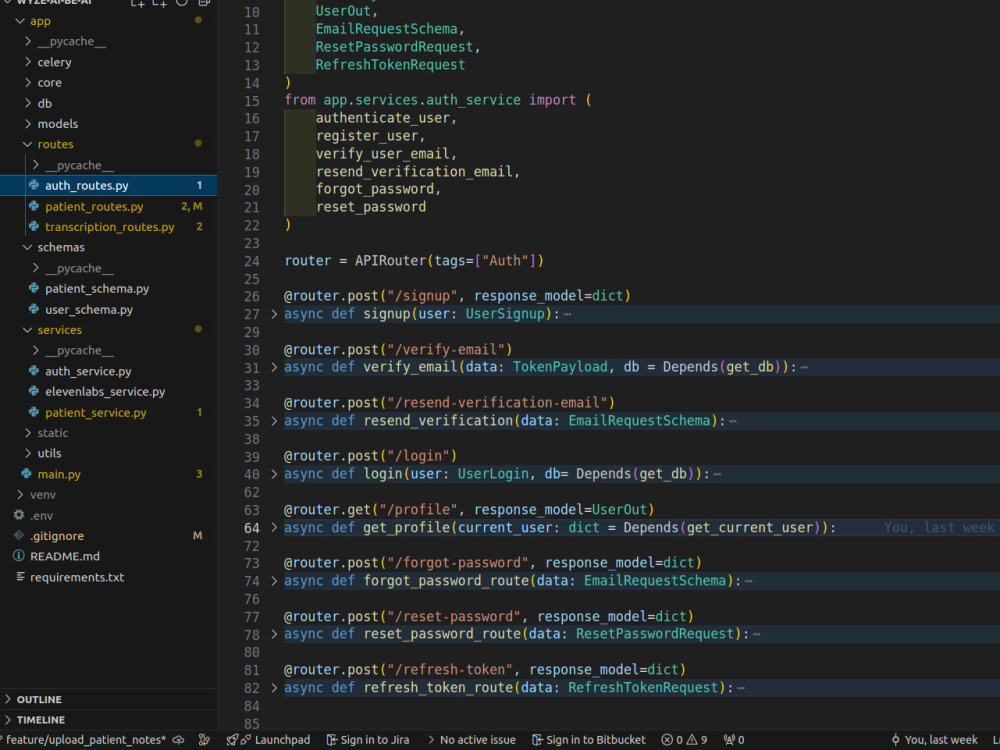Click the folded ellipsis after login definition
This screenshot has width=1000, height=750.
click(x=717, y=474)
